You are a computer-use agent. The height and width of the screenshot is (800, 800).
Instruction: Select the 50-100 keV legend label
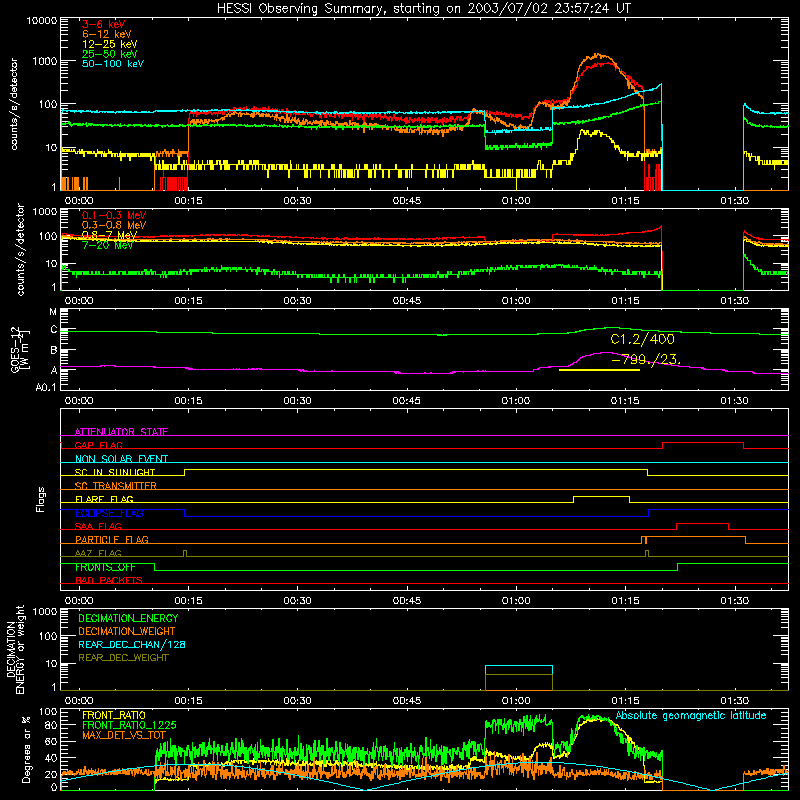[x=113, y=64]
